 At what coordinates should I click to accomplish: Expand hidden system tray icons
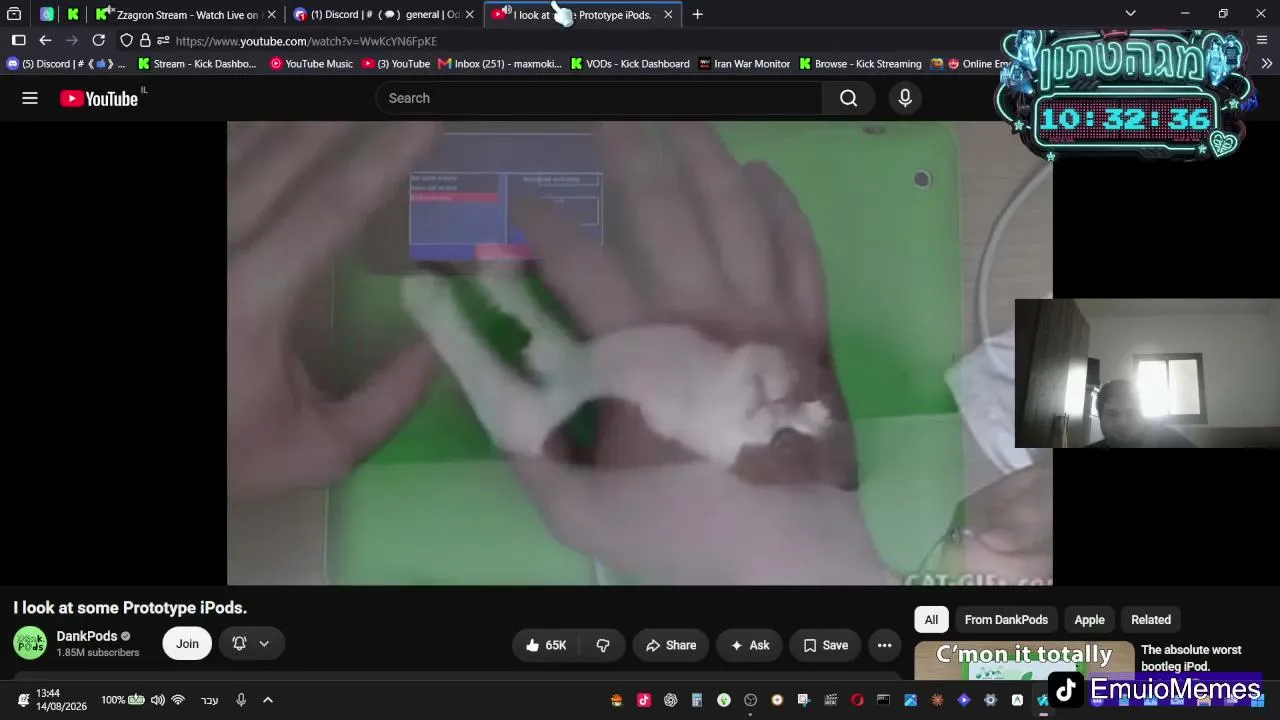(x=268, y=700)
